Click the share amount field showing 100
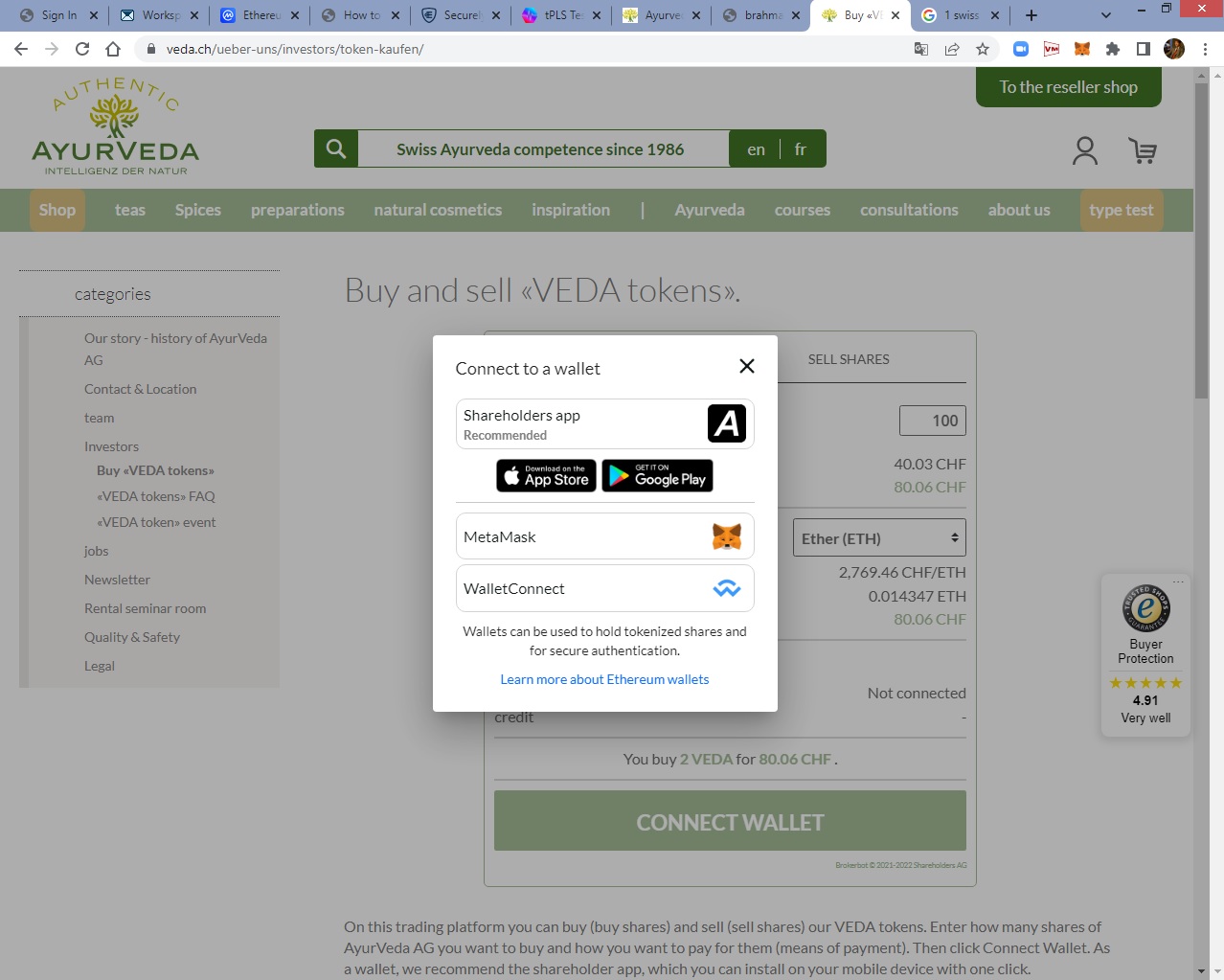1224x980 pixels. (933, 421)
